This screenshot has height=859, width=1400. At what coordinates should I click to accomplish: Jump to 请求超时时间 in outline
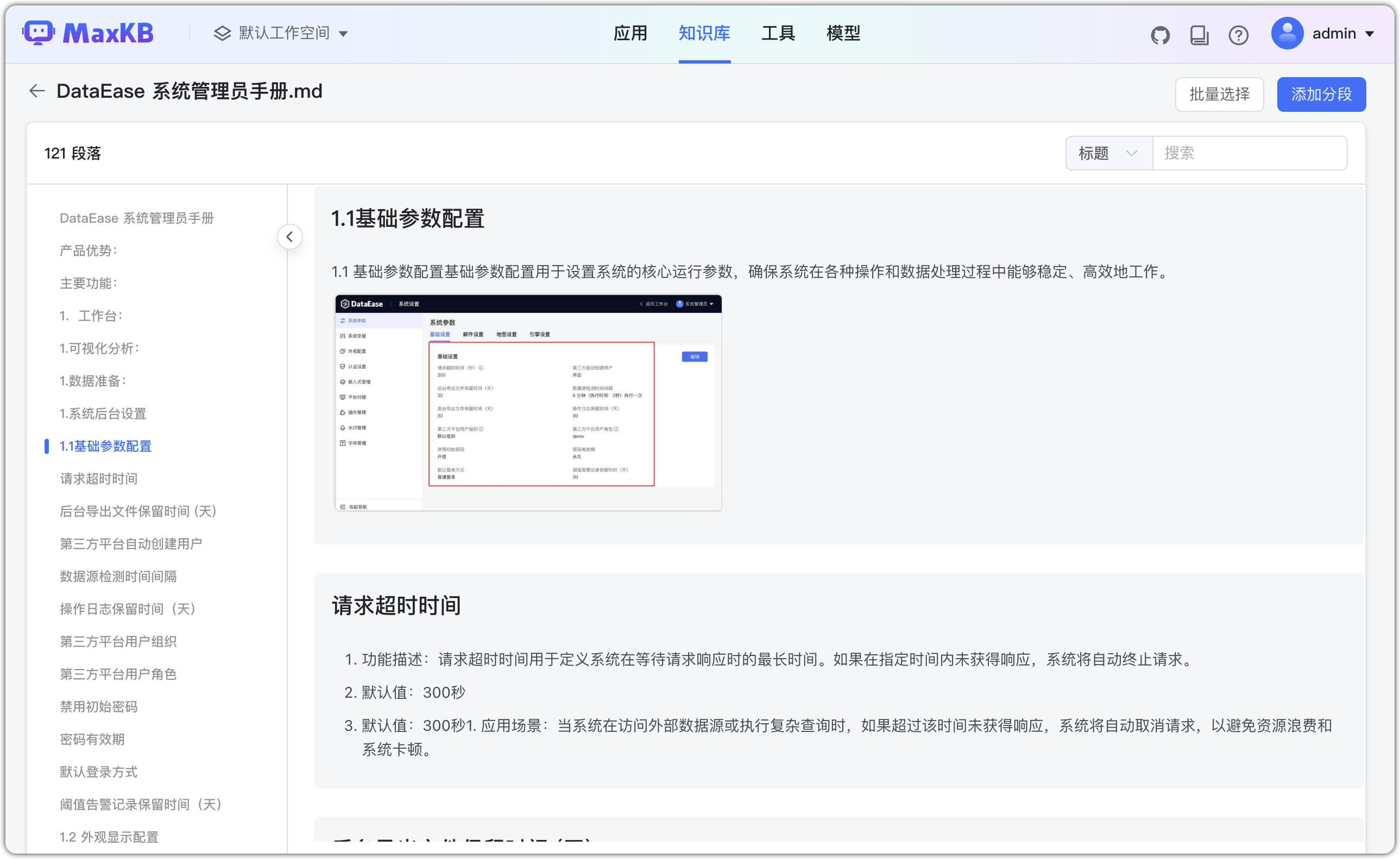tap(99, 479)
